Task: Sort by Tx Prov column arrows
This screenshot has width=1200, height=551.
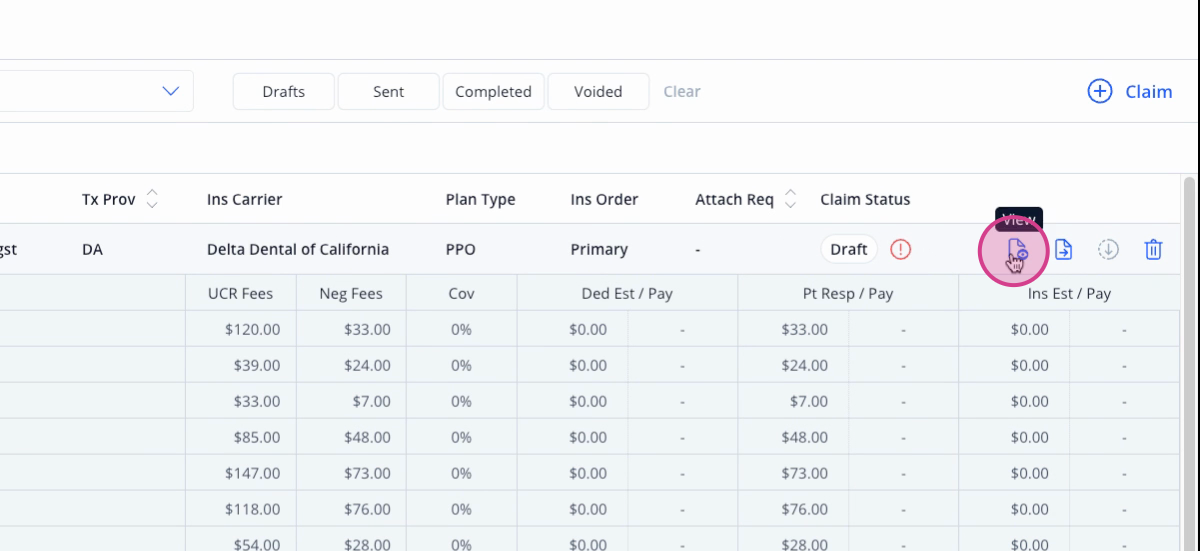Action: click(x=152, y=199)
